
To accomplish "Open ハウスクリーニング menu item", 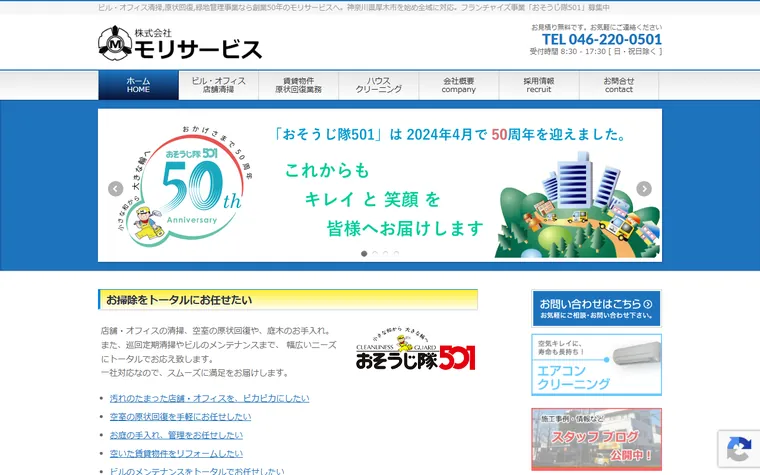I will (x=379, y=85).
